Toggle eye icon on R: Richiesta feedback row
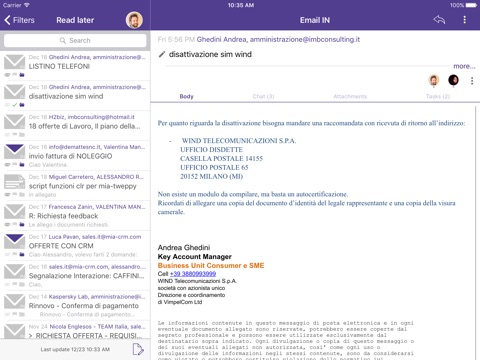 point(7,225)
